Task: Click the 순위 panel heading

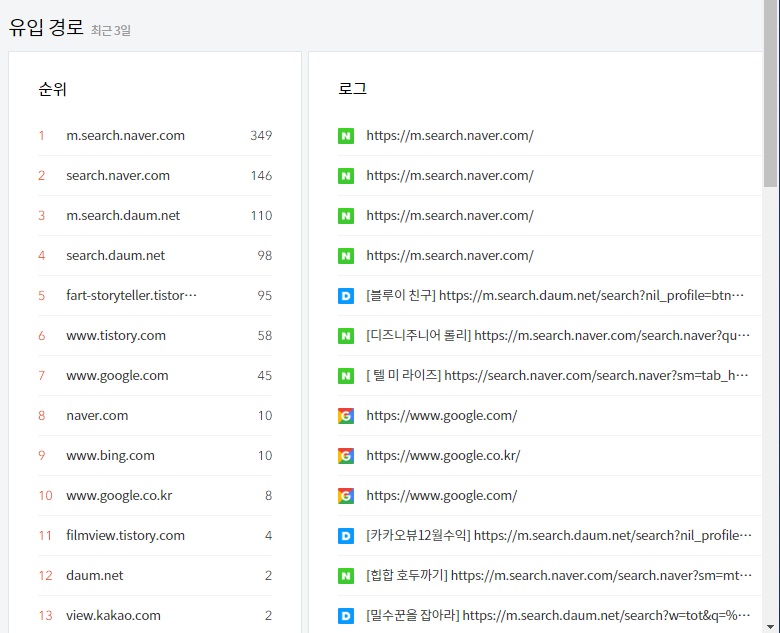Action: [x=52, y=89]
